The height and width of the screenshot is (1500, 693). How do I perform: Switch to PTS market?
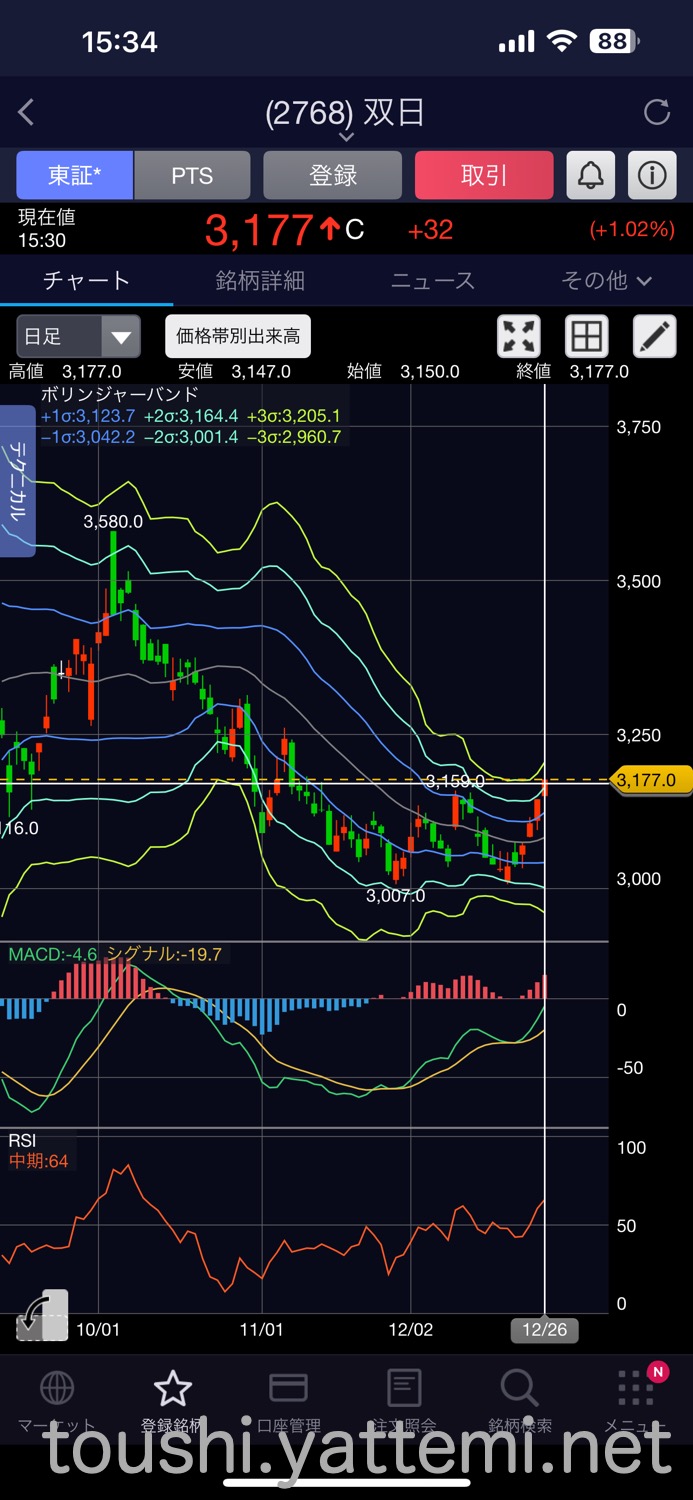point(192,176)
